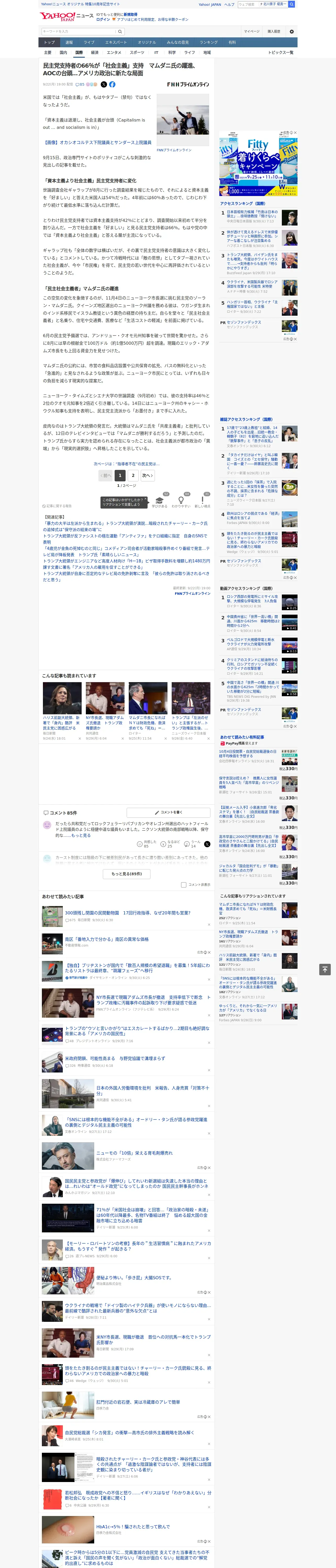Click ヘルプ link in top bar
The width and height of the screenshot is (336, 1568).
click(229, 4)
